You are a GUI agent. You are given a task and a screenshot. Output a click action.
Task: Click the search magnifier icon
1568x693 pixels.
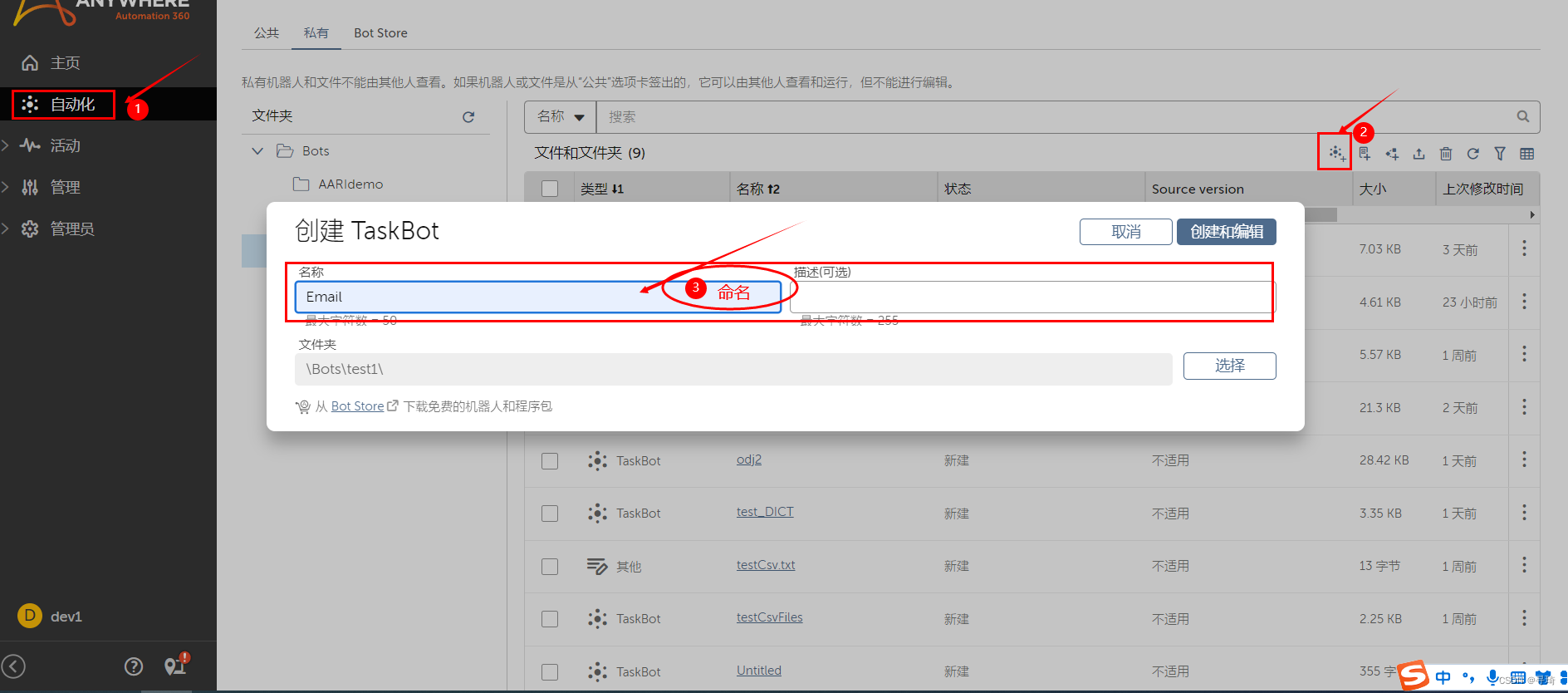pyautogui.click(x=1522, y=116)
